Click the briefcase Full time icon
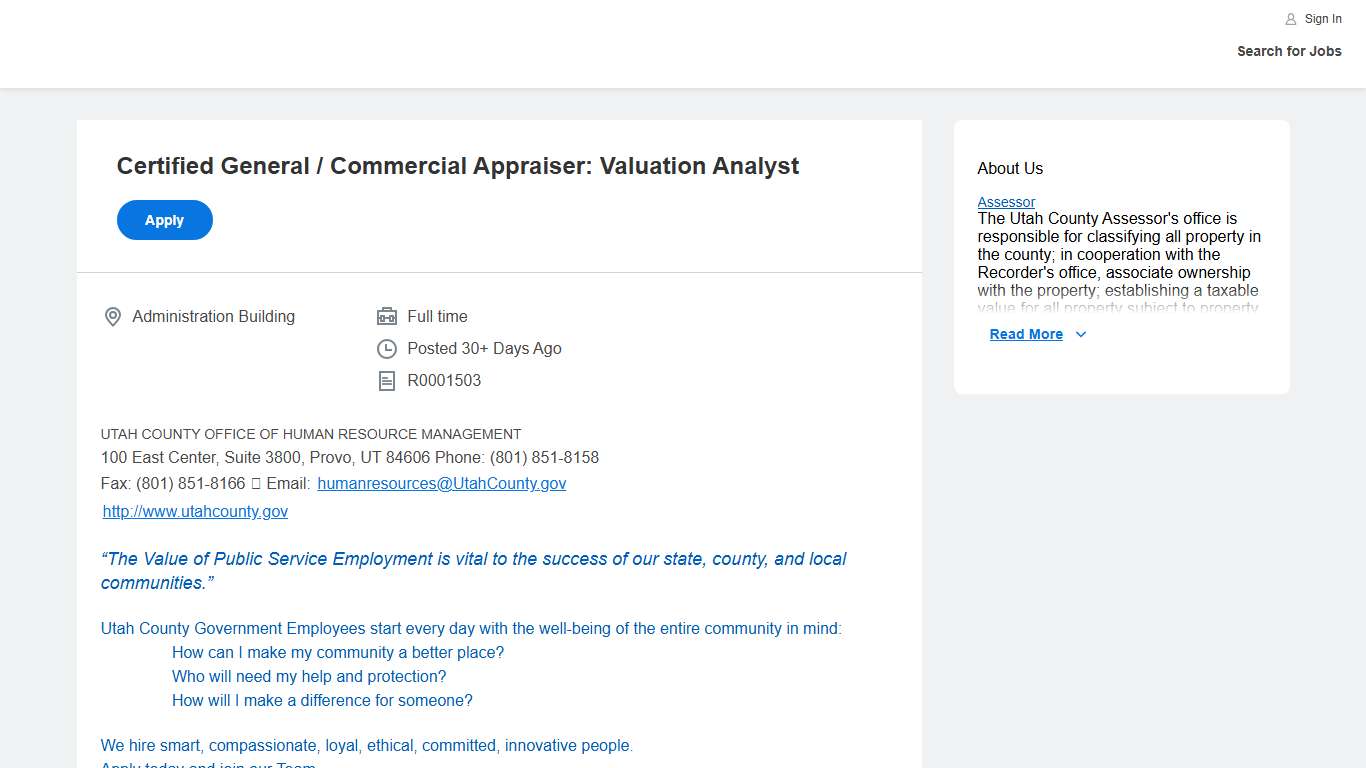 (x=387, y=317)
